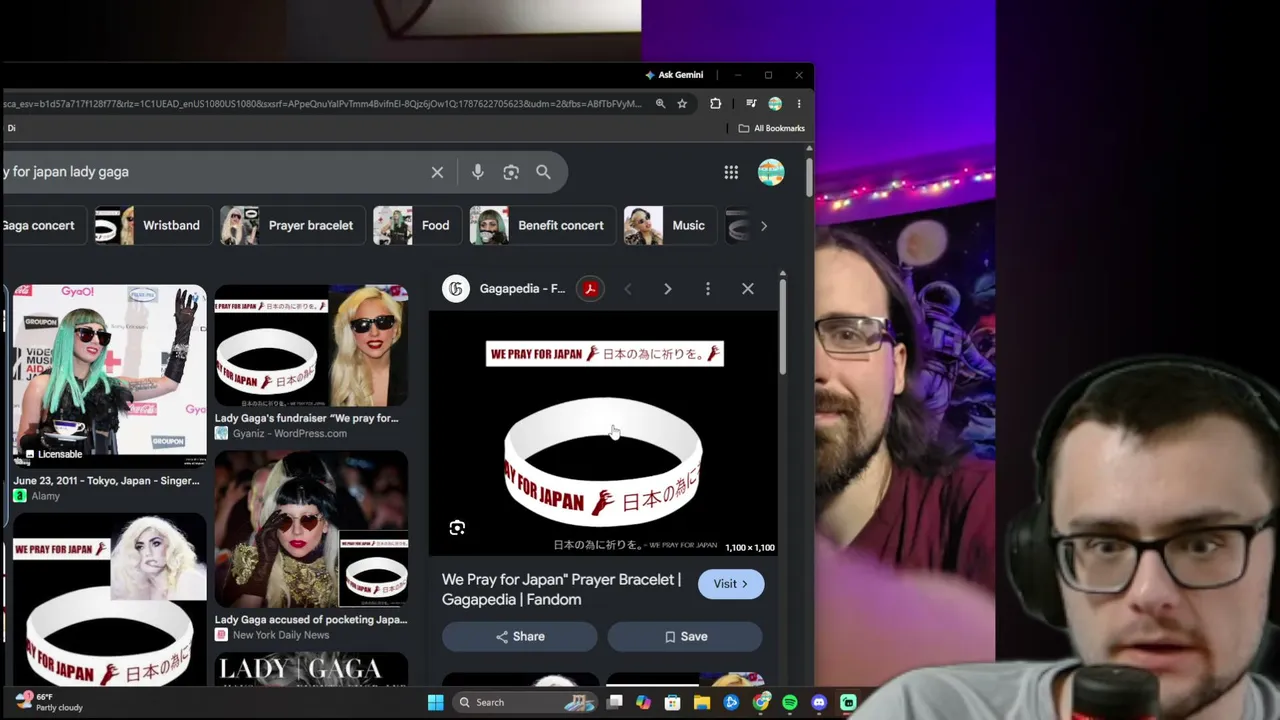1280x720 pixels.
Task: Open Task View from the taskbar
Action: [614, 703]
